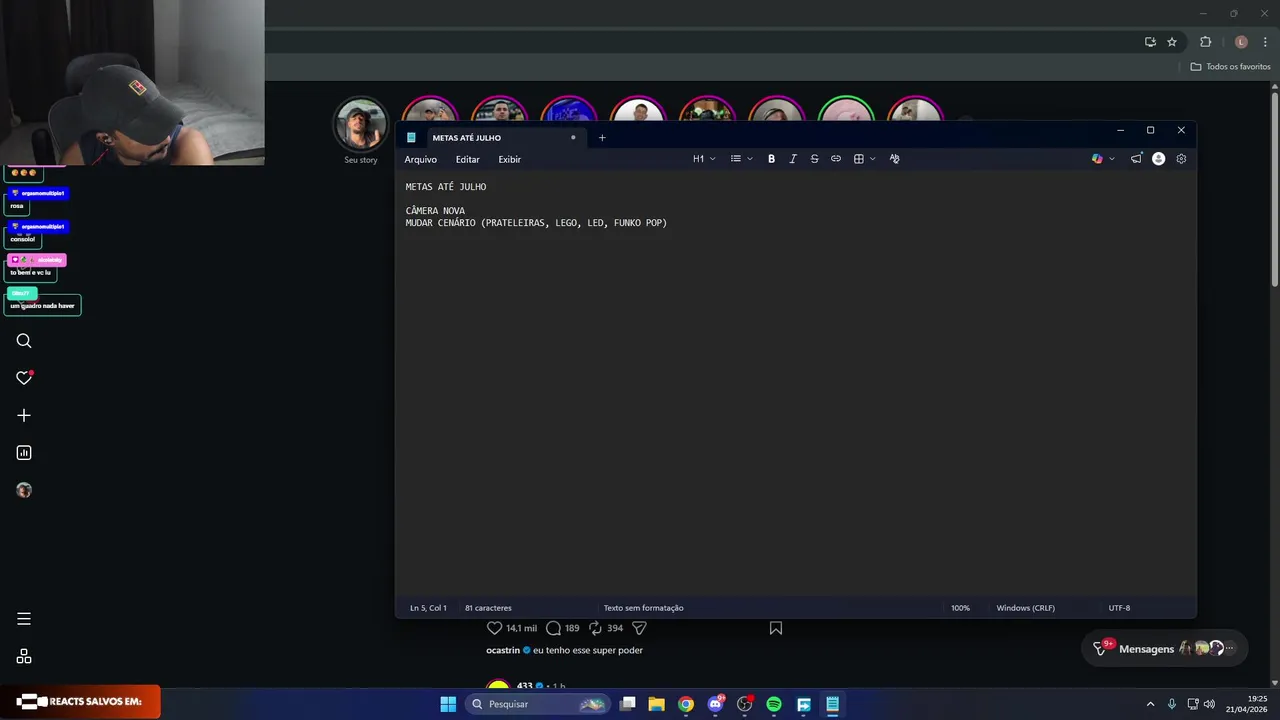Open the sidebar search icon
This screenshot has height=720, width=1280.
[x=24, y=341]
